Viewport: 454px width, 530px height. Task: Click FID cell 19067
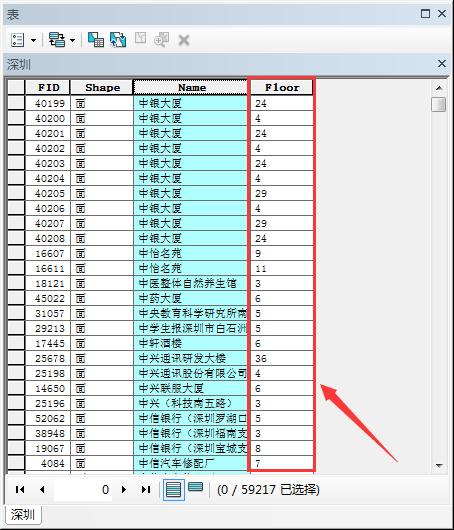pyautogui.click(x=48, y=448)
